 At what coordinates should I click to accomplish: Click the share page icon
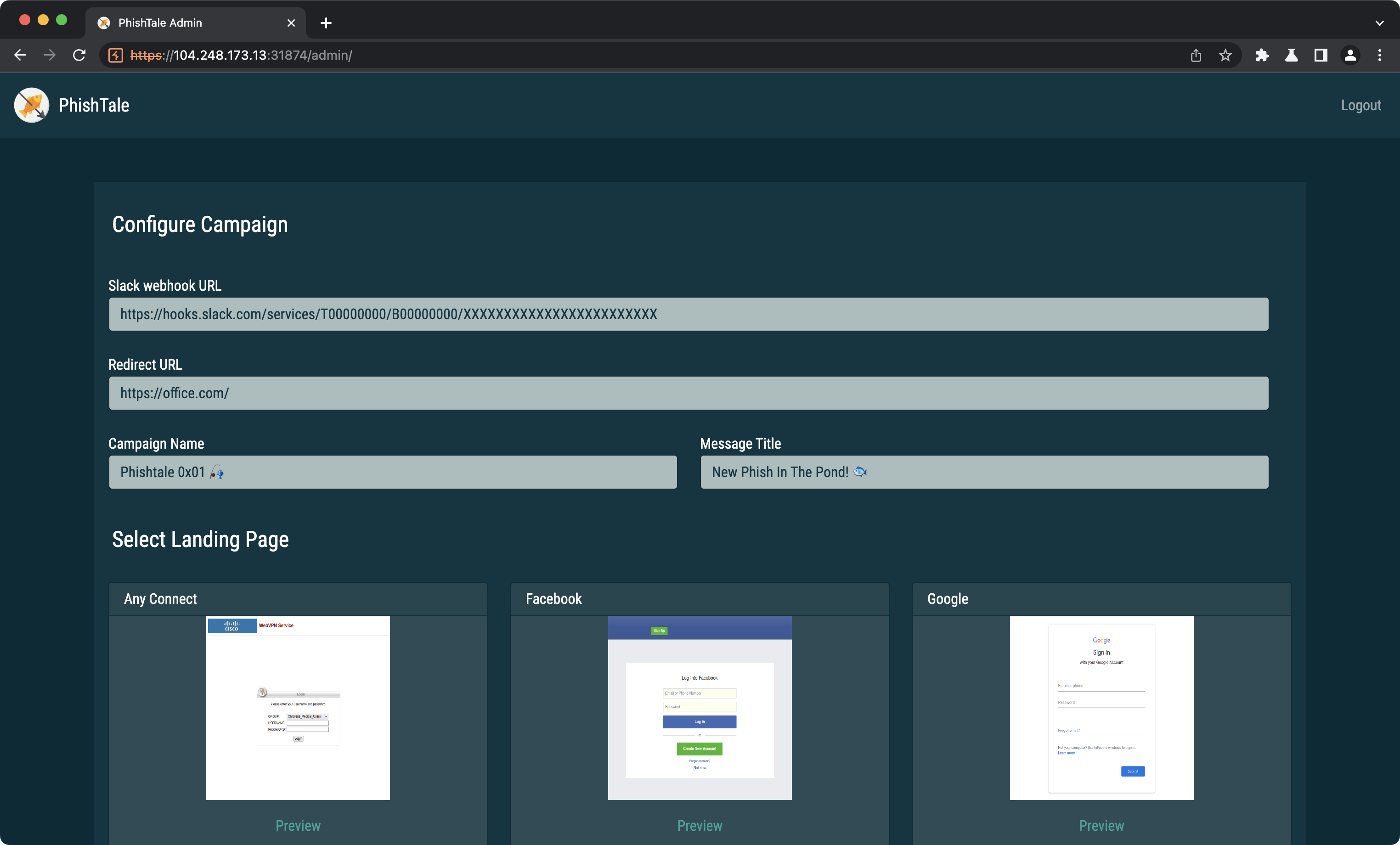click(x=1196, y=55)
